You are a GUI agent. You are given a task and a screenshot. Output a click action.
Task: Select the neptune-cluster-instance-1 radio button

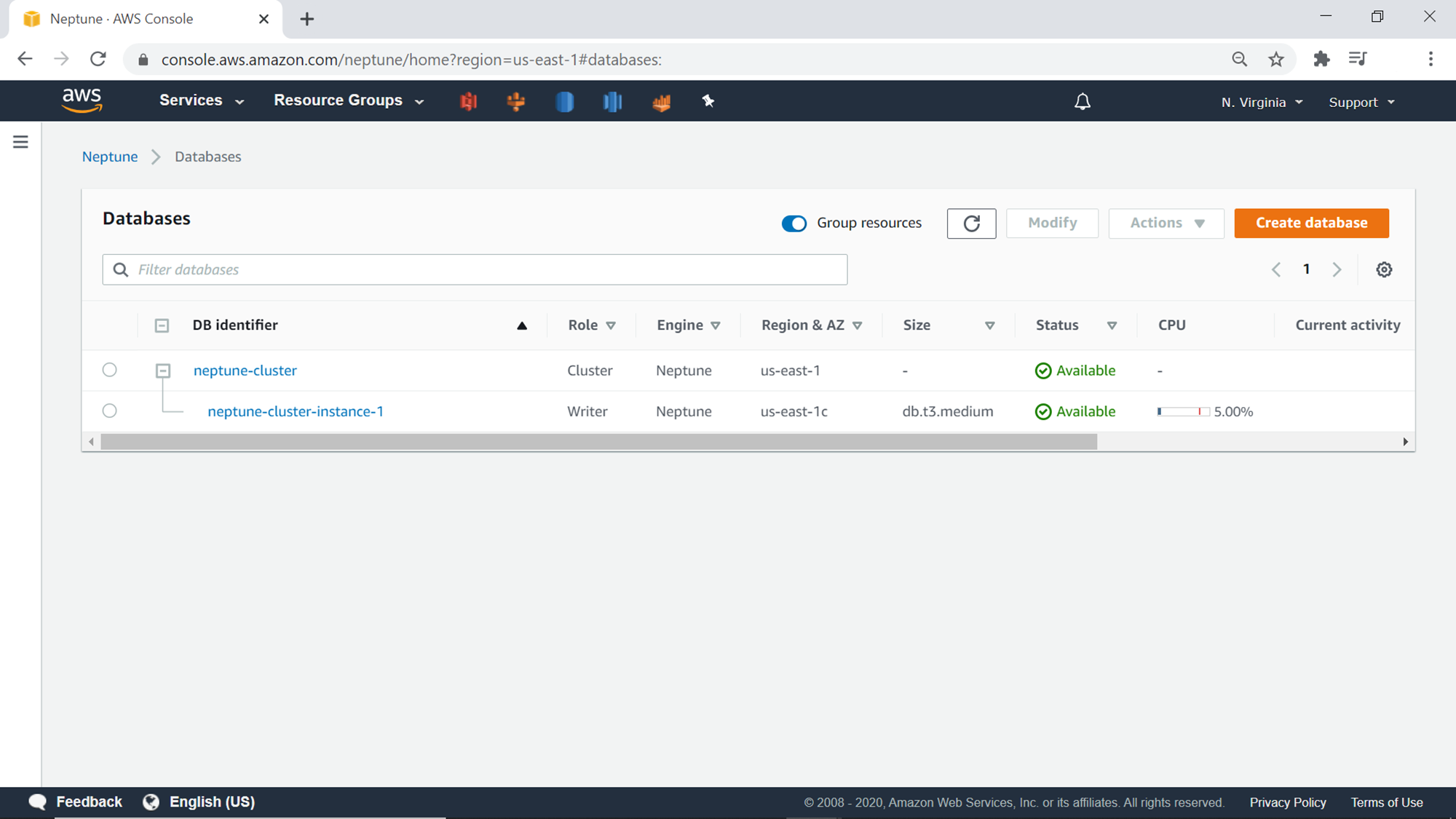tap(110, 411)
